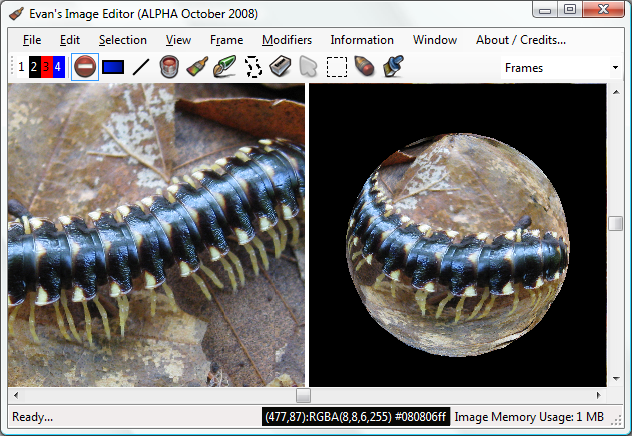Pick the blue filled rectangle tool

113,67
